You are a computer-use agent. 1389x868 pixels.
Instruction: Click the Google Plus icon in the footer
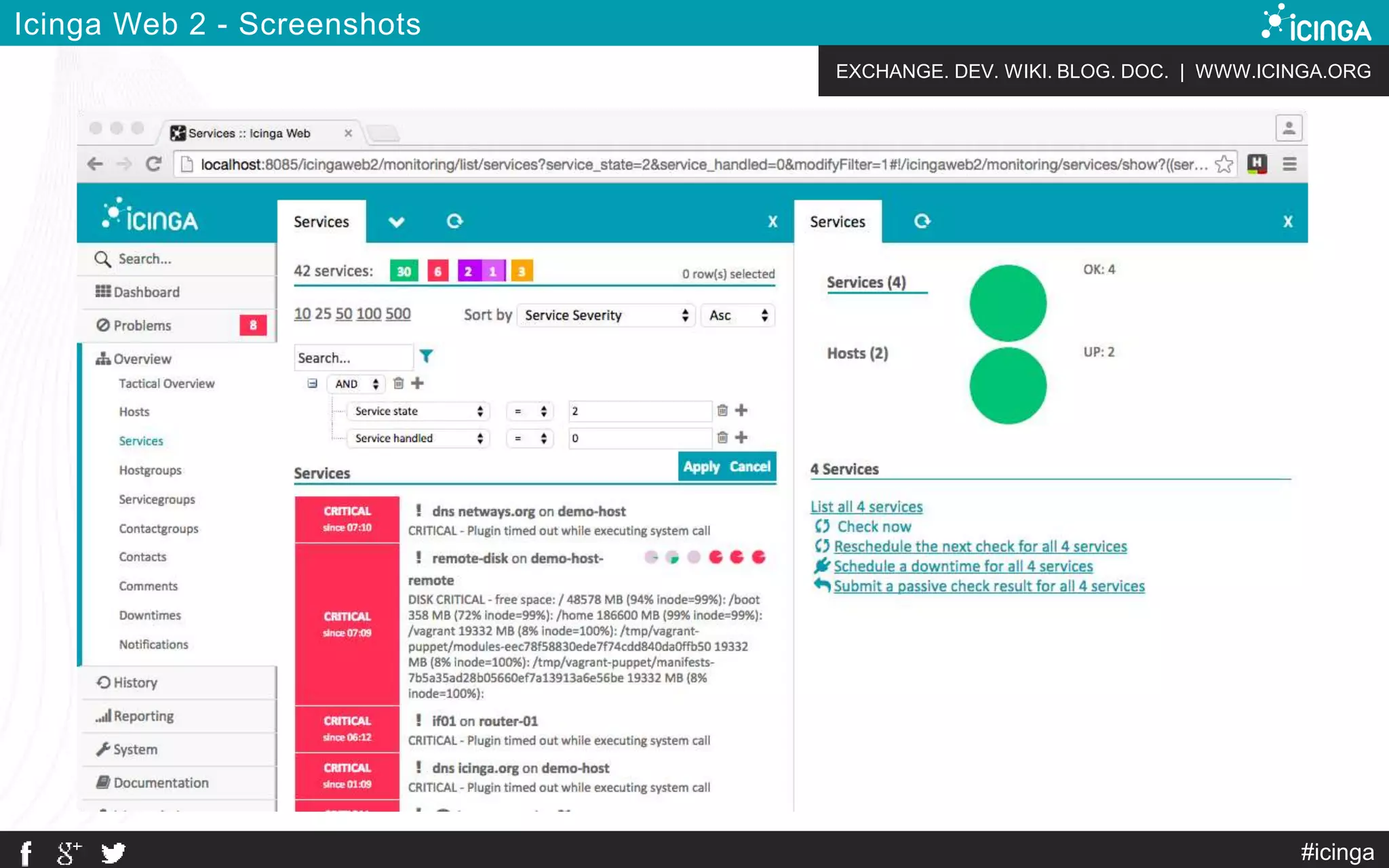pos(69,852)
